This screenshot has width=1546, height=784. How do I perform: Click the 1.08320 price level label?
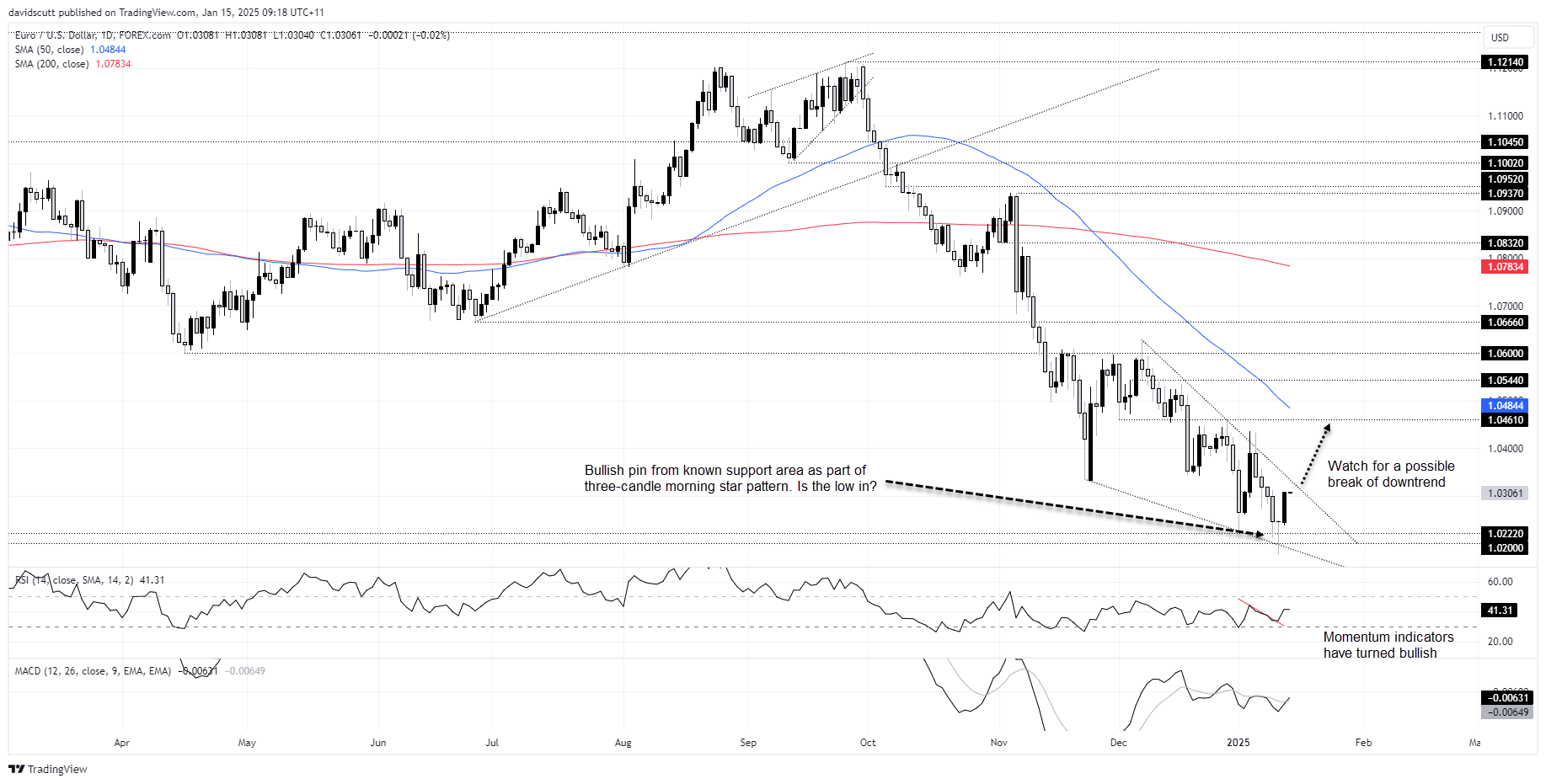pos(1505,243)
